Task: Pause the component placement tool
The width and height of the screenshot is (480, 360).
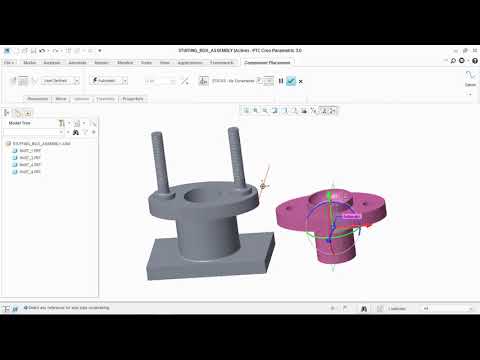Action: 281,81
